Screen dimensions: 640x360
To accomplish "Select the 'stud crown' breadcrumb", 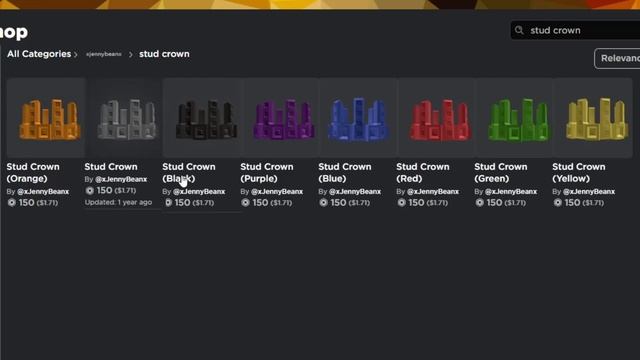I will tap(164, 54).
